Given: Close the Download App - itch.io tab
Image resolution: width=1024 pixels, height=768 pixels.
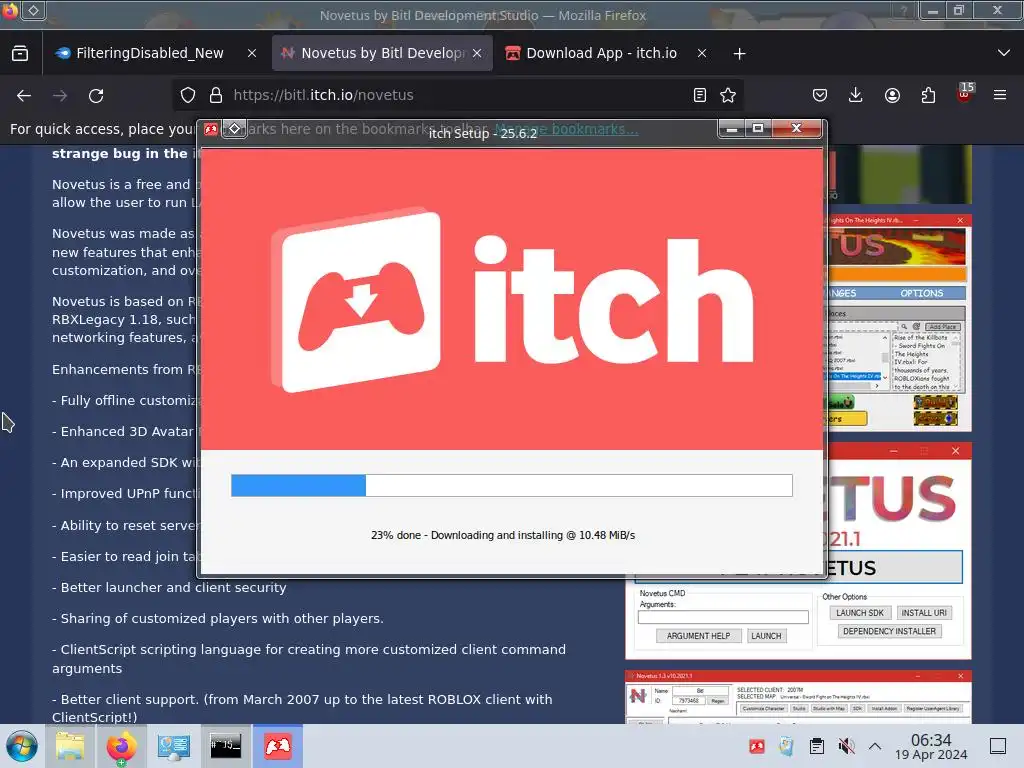Looking at the screenshot, I should pyautogui.click(x=702, y=54).
